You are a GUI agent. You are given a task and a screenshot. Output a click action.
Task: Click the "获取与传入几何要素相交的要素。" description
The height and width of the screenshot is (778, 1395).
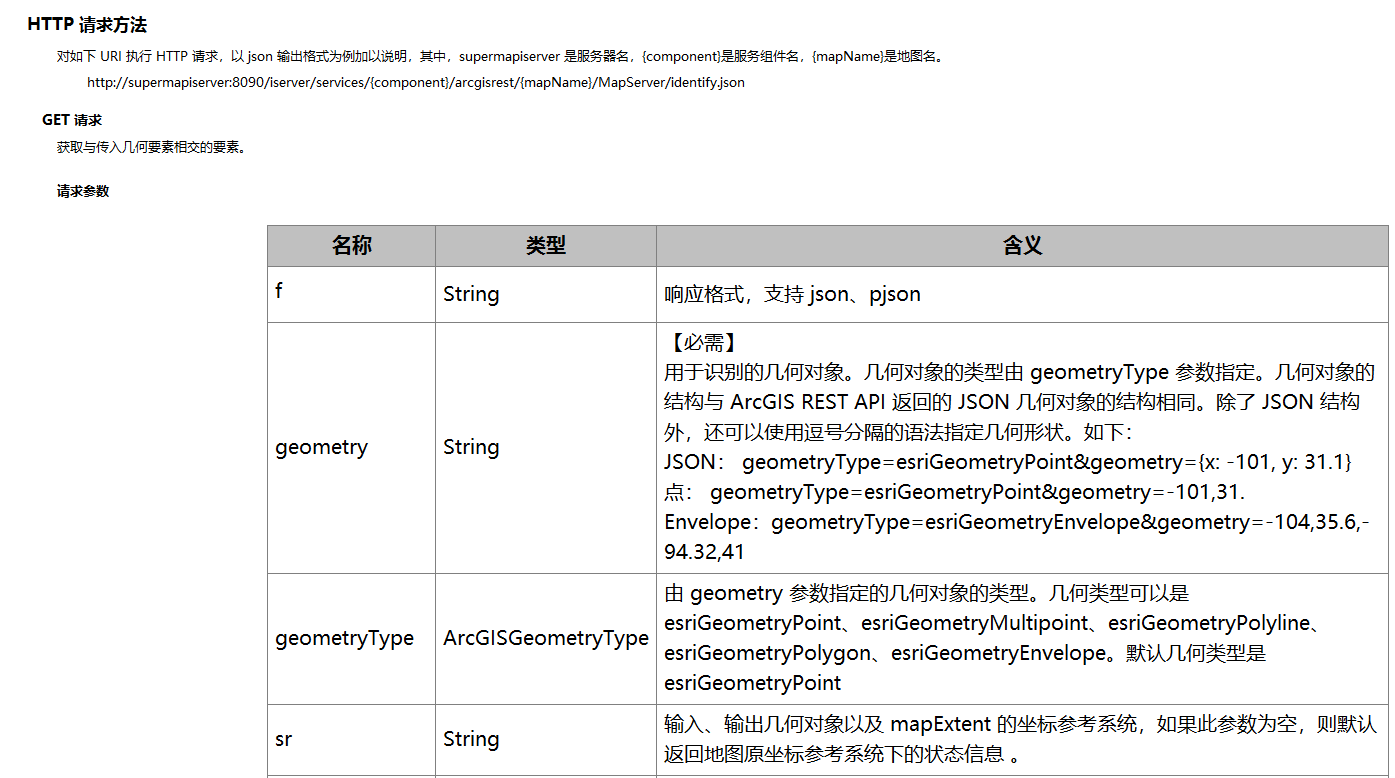point(151,147)
